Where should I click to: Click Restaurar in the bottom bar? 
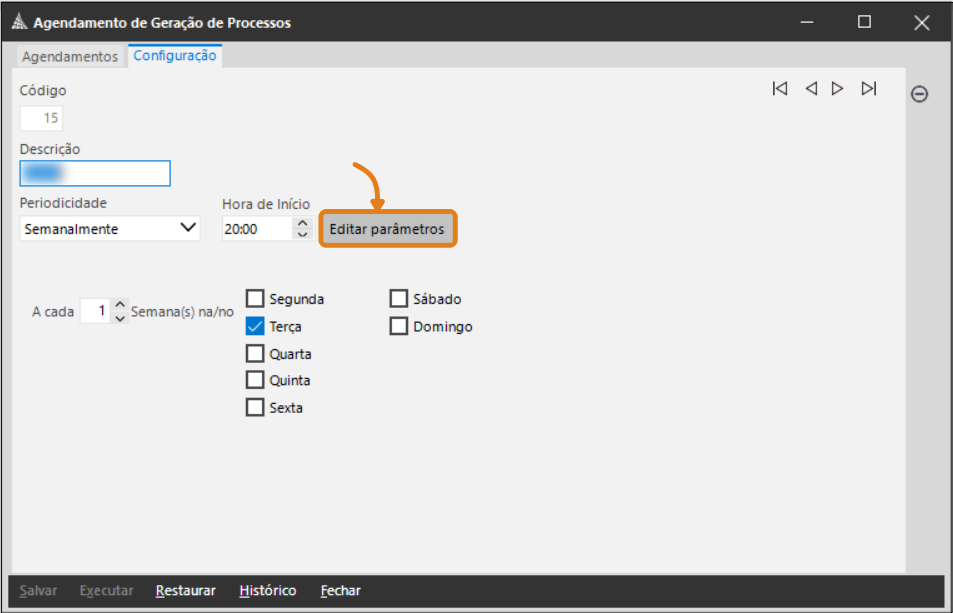186,591
